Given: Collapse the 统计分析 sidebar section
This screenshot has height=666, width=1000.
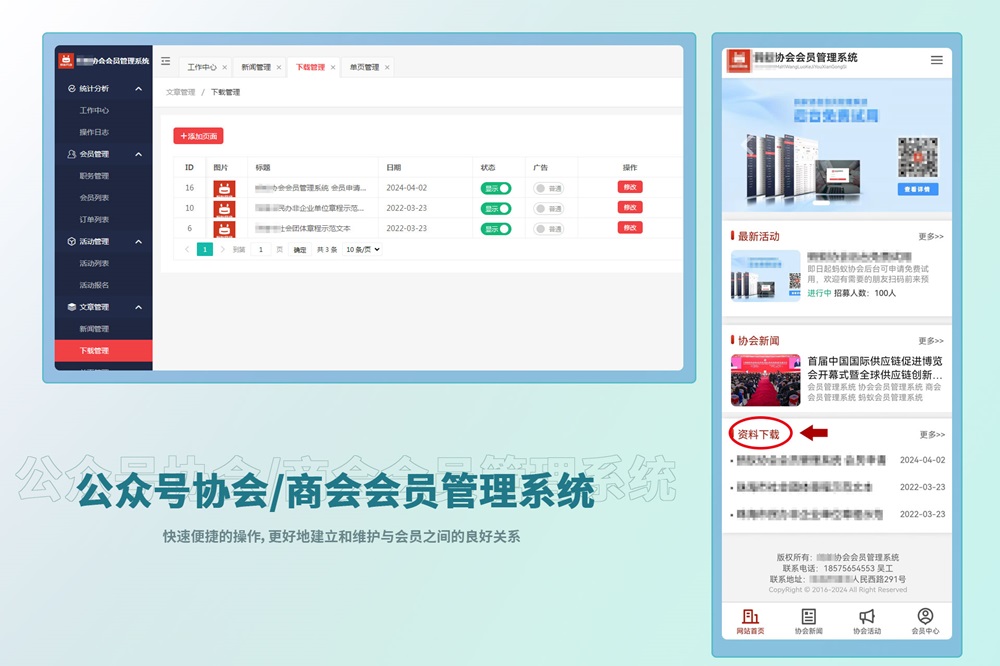Looking at the screenshot, I should (138, 89).
